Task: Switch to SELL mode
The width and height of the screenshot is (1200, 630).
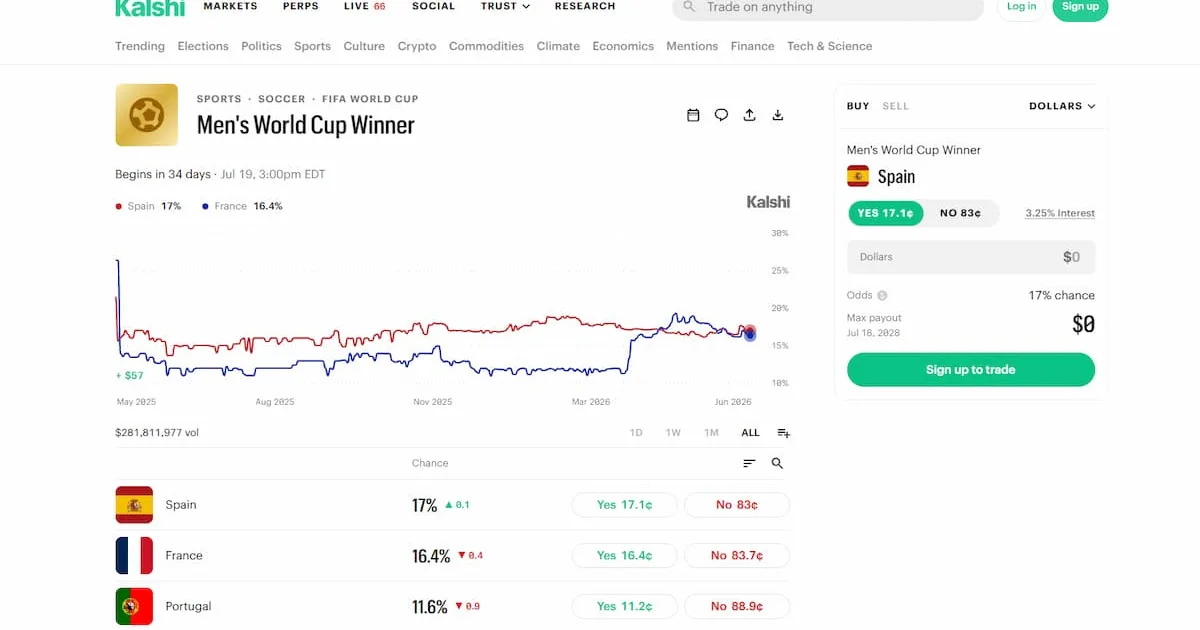Action: (x=895, y=106)
